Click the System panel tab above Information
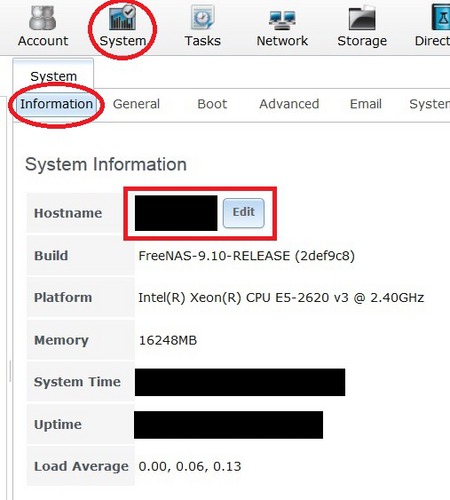 coord(53,76)
